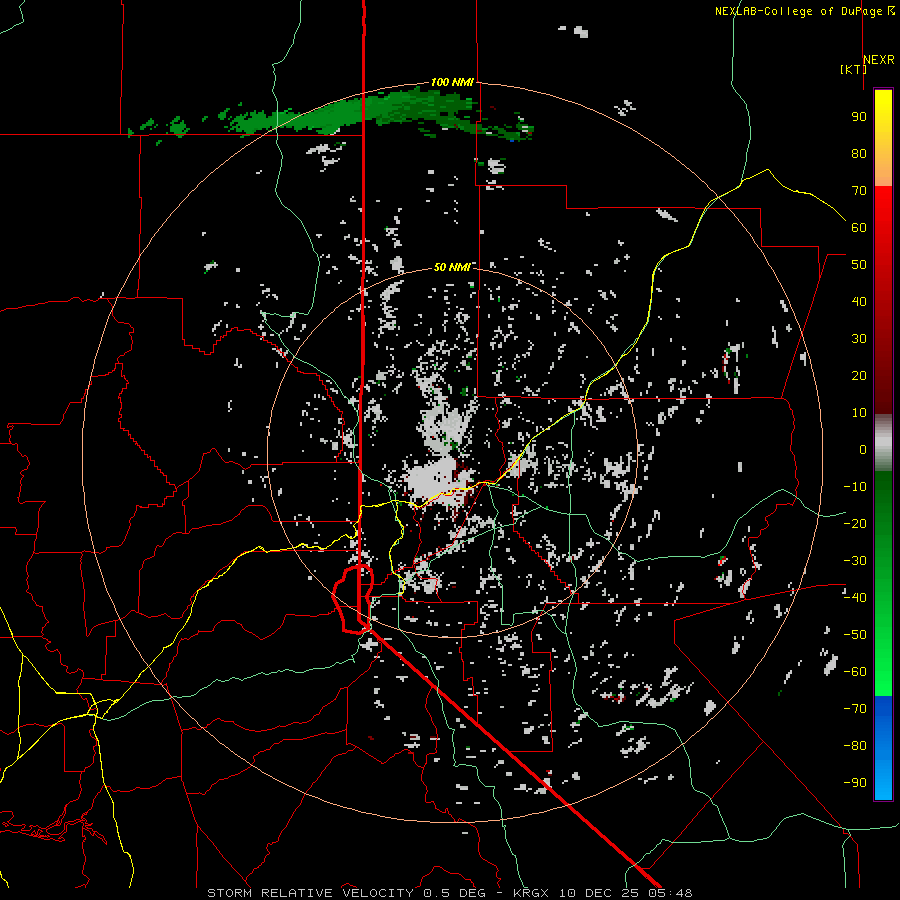
Task: Click the positive 70 scale label
Action: click(x=859, y=191)
